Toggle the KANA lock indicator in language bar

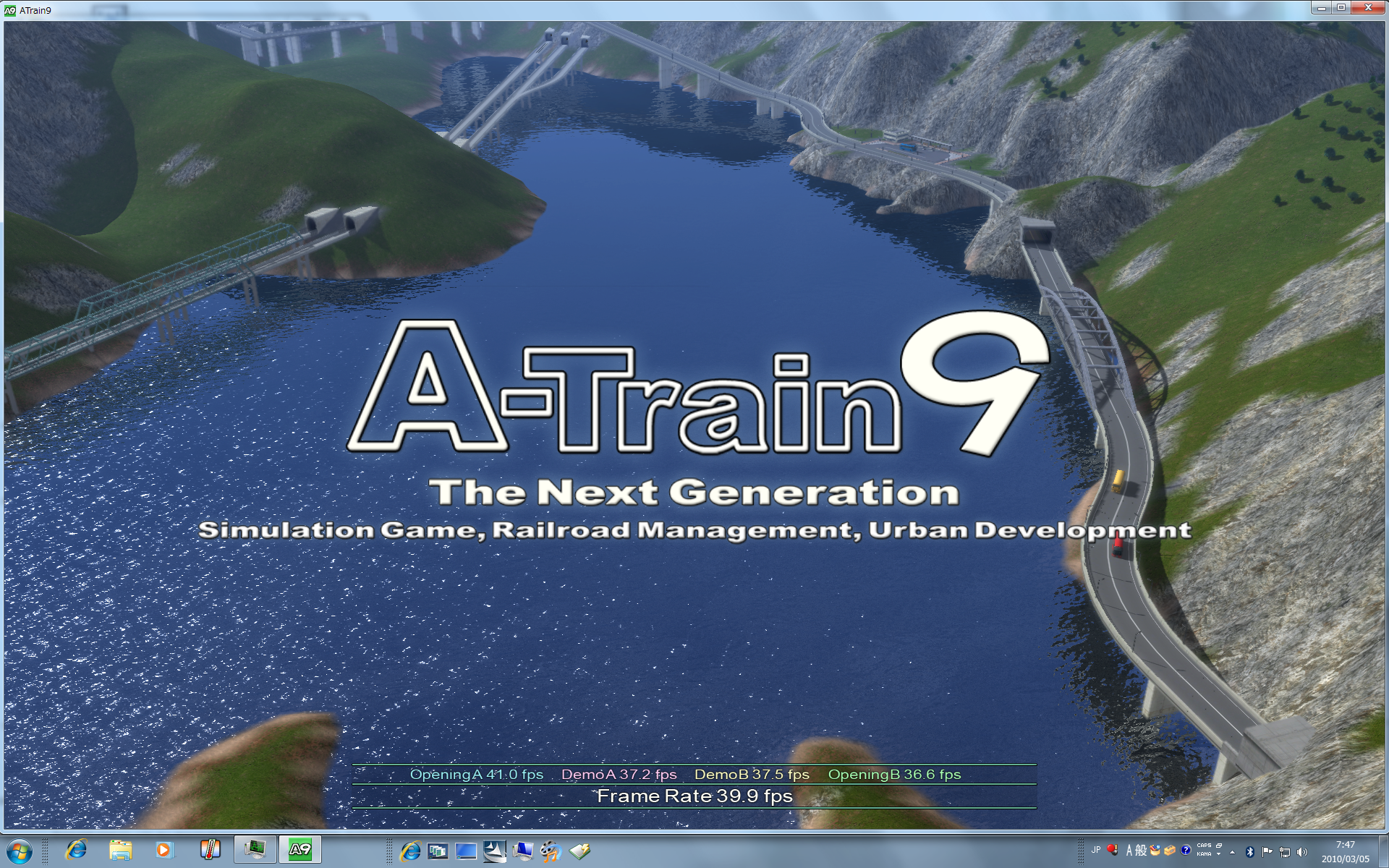pyautogui.click(x=1204, y=854)
